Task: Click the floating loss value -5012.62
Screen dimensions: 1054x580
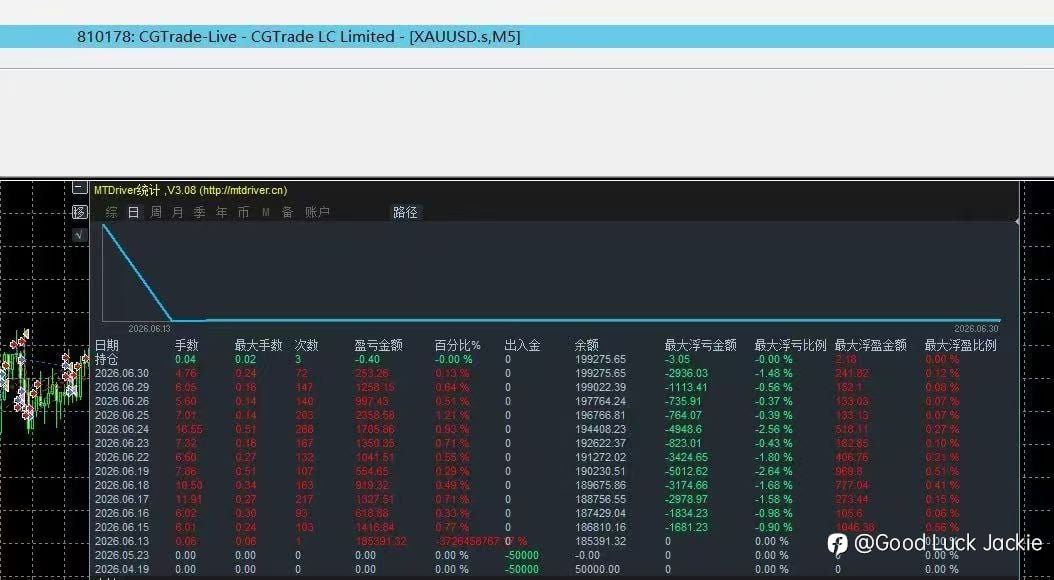Action: [686, 471]
